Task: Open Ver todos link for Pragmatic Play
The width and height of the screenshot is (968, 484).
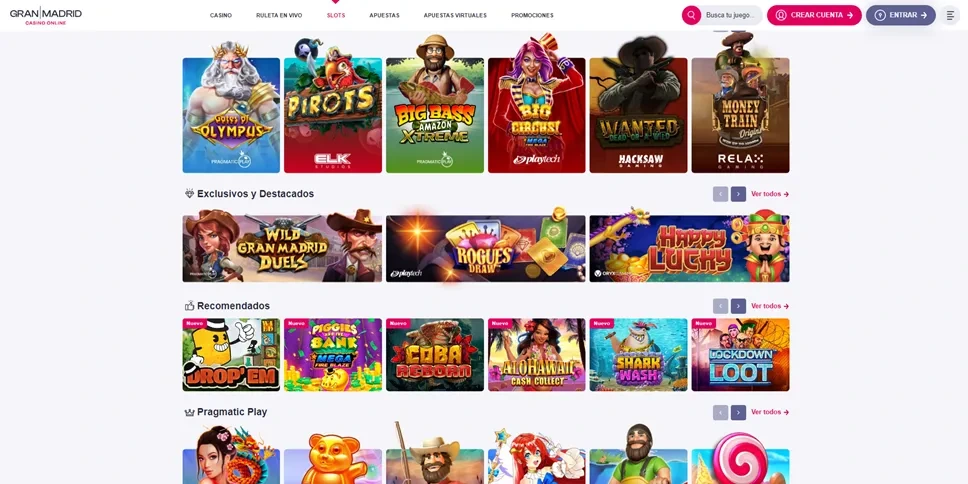Action: (770, 412)
